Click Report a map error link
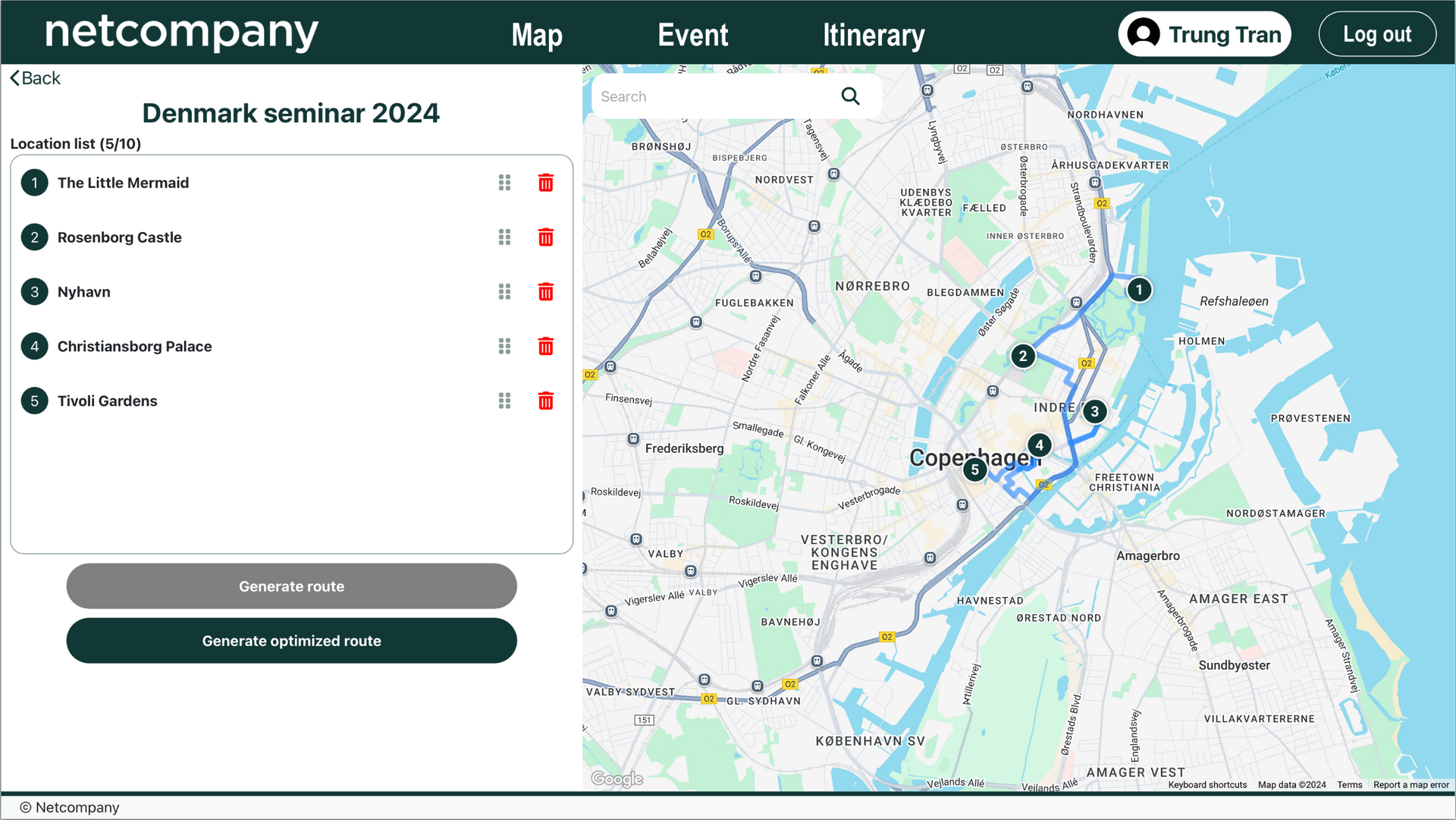Viewport: 1456px width, 820px height. (x=1410, y=785)
